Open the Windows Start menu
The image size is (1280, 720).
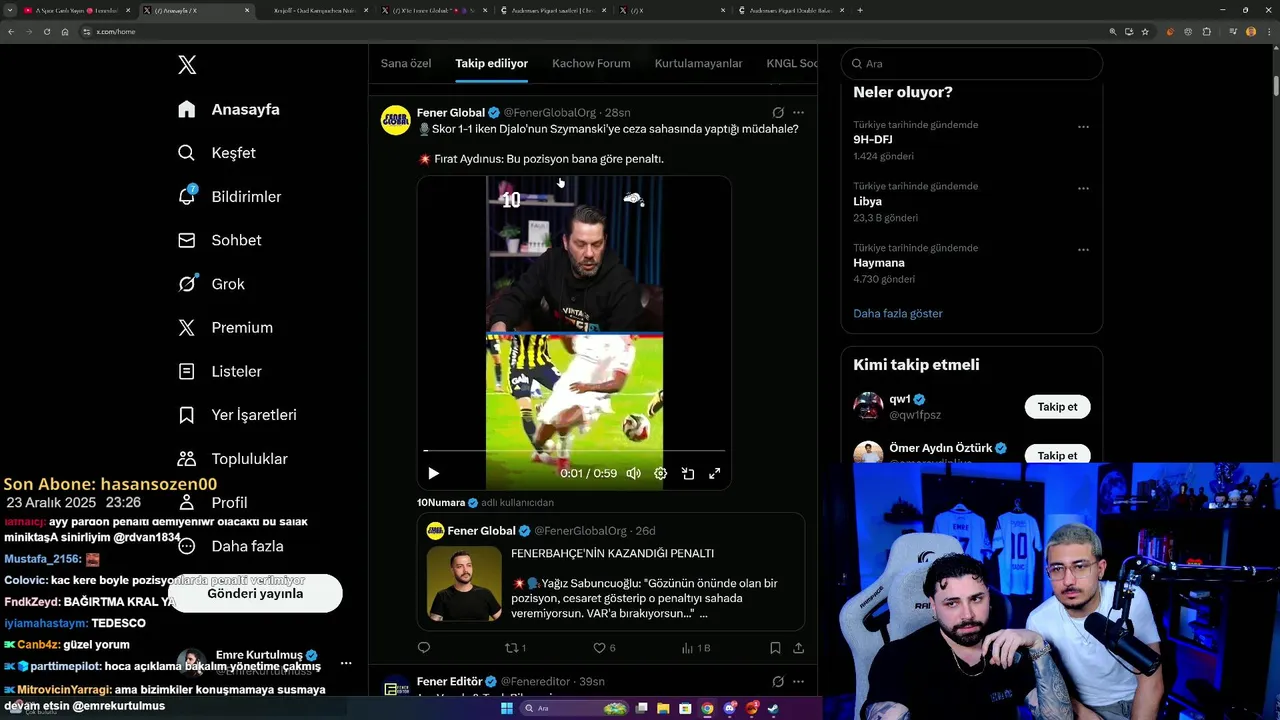point(507,708)
